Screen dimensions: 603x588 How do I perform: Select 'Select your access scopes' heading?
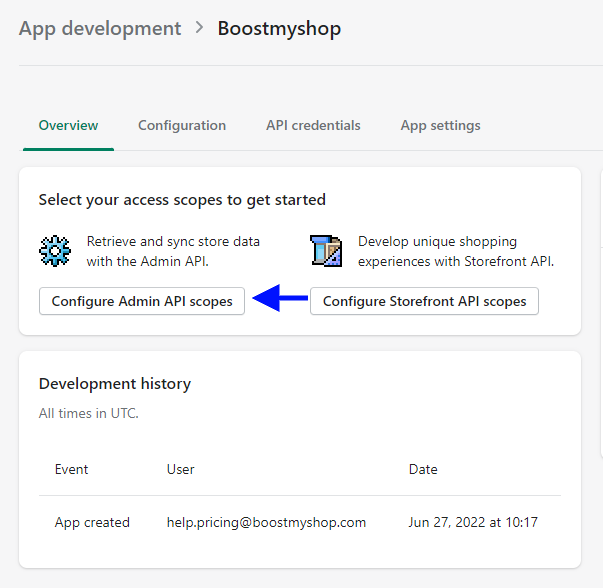(x=182, y=200)
